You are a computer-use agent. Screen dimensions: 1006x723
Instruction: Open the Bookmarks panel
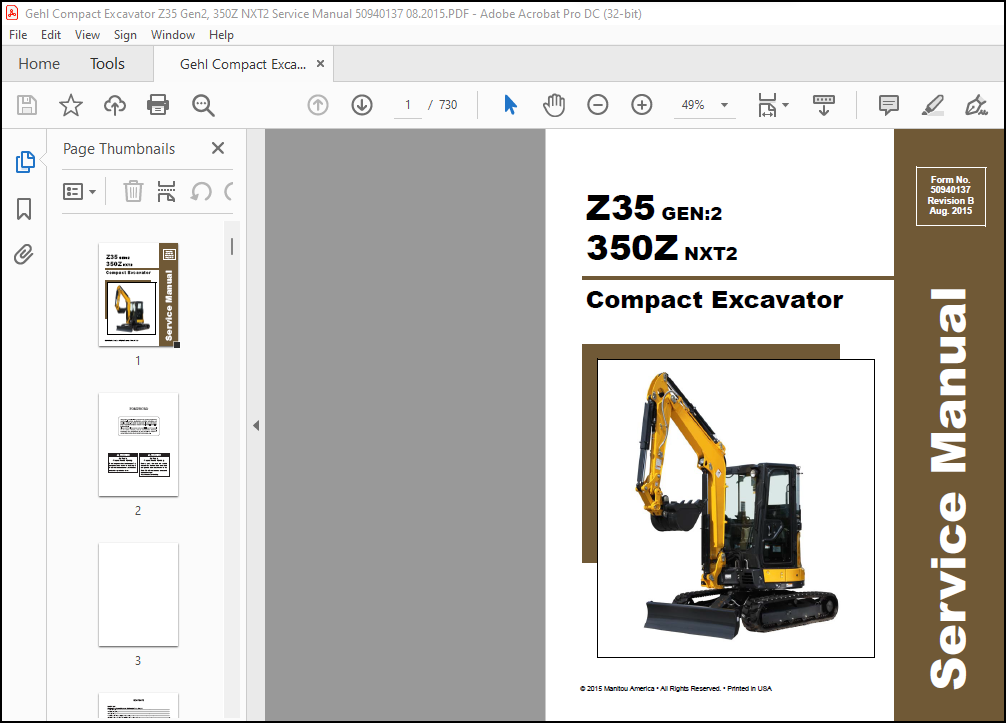tap(24, 208)
